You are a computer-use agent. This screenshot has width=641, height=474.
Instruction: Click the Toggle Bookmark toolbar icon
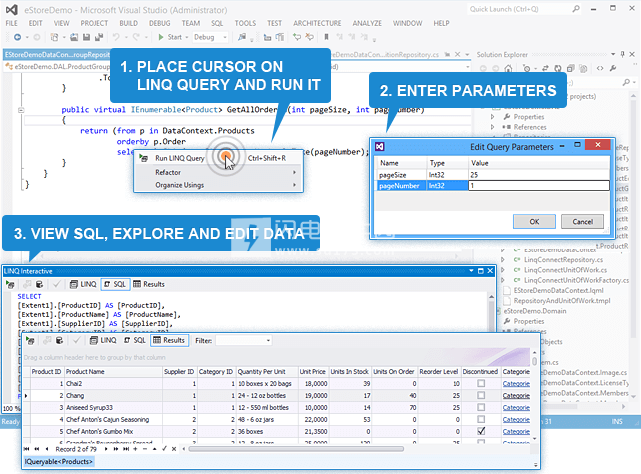point(326,37)
